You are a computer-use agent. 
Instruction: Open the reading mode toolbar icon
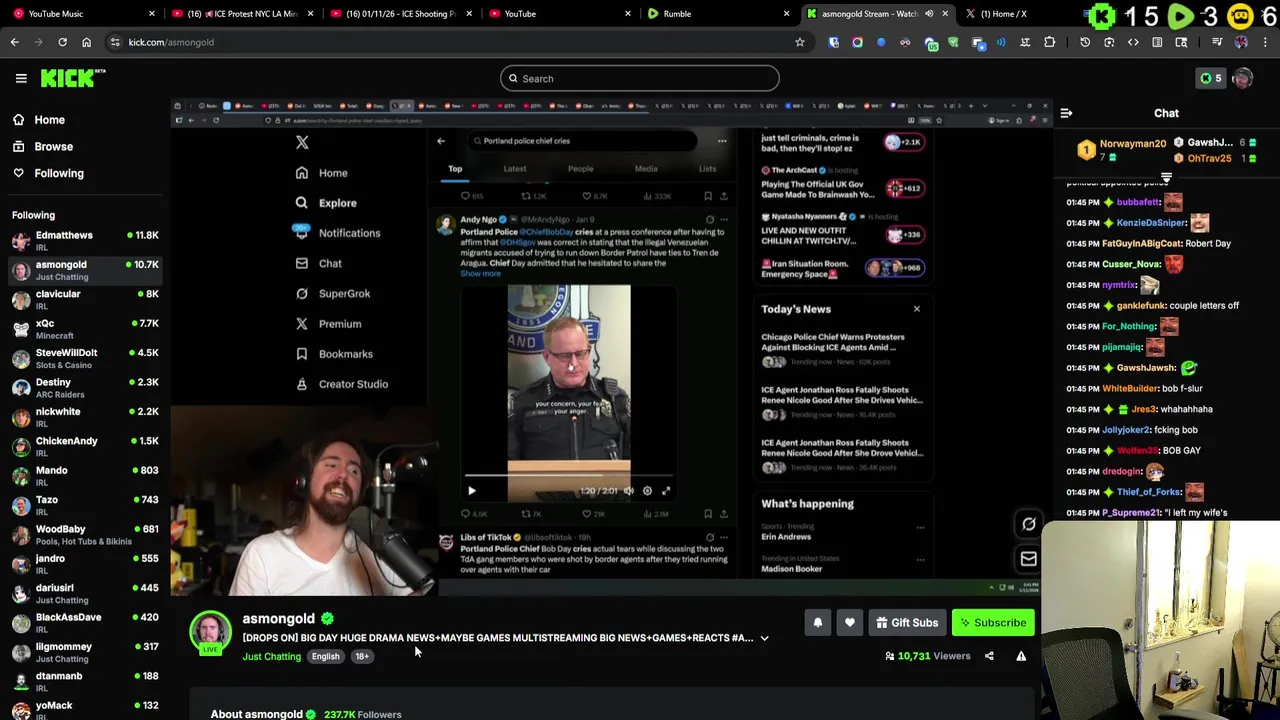(1157, 42)
